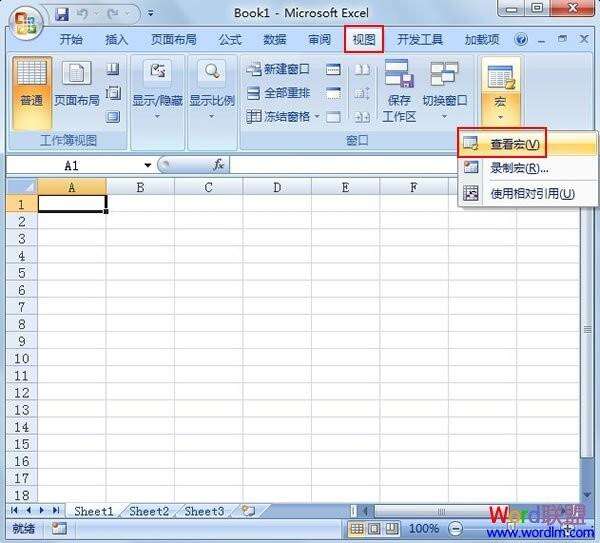
Task: Switch to the 视图 ribbon tab
Action: [x=364, y=39]
